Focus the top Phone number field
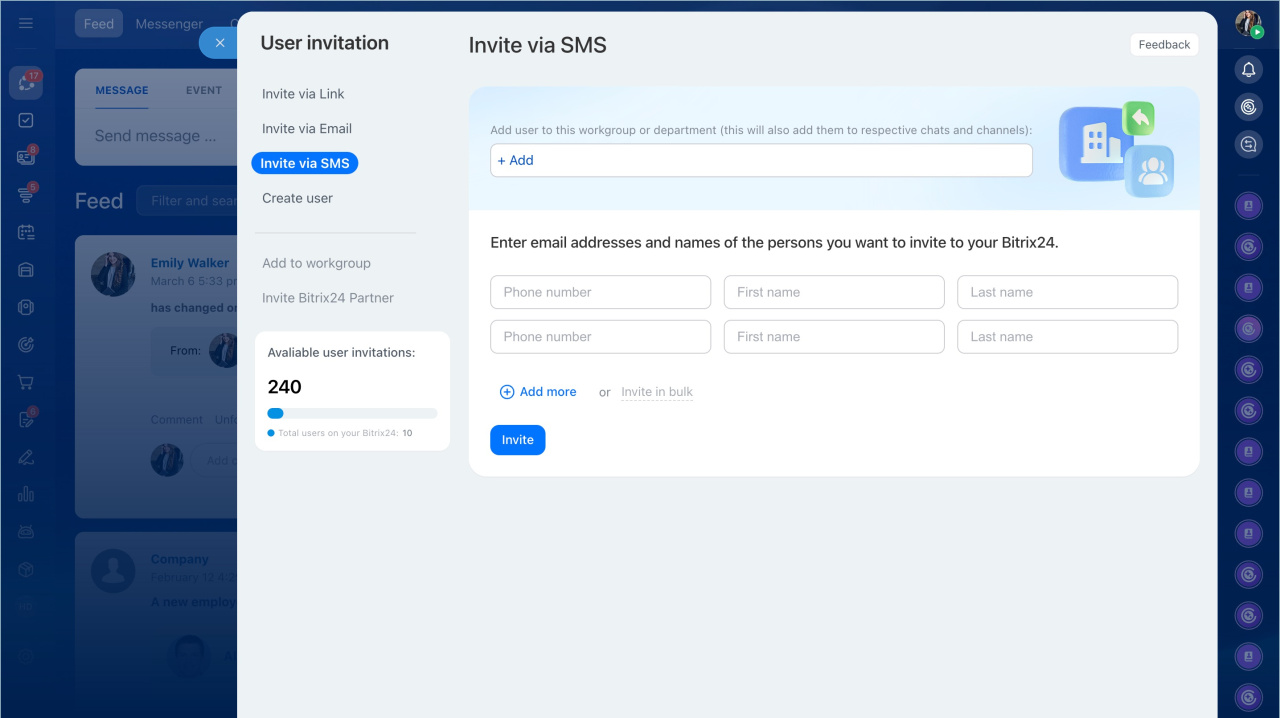Image resolution: width=1280 pixels, height=718 pixels. pos(600,292)
